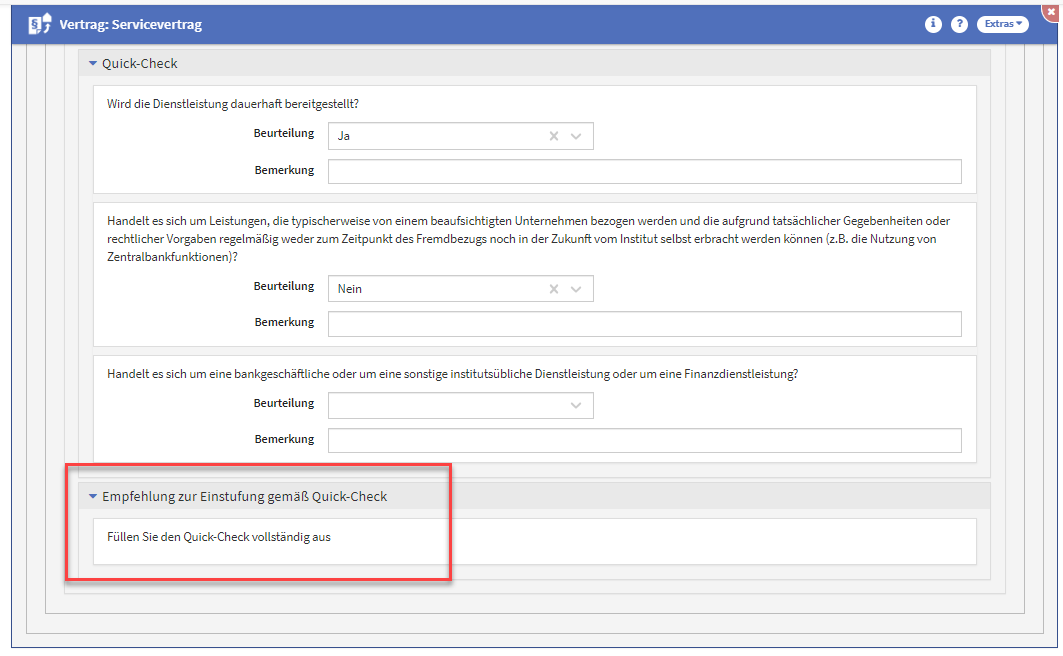Collapse the Empfehlung zur Einstufung section triangle
The height and width of the screenshot is (656, 1063).
pos(93,496)
